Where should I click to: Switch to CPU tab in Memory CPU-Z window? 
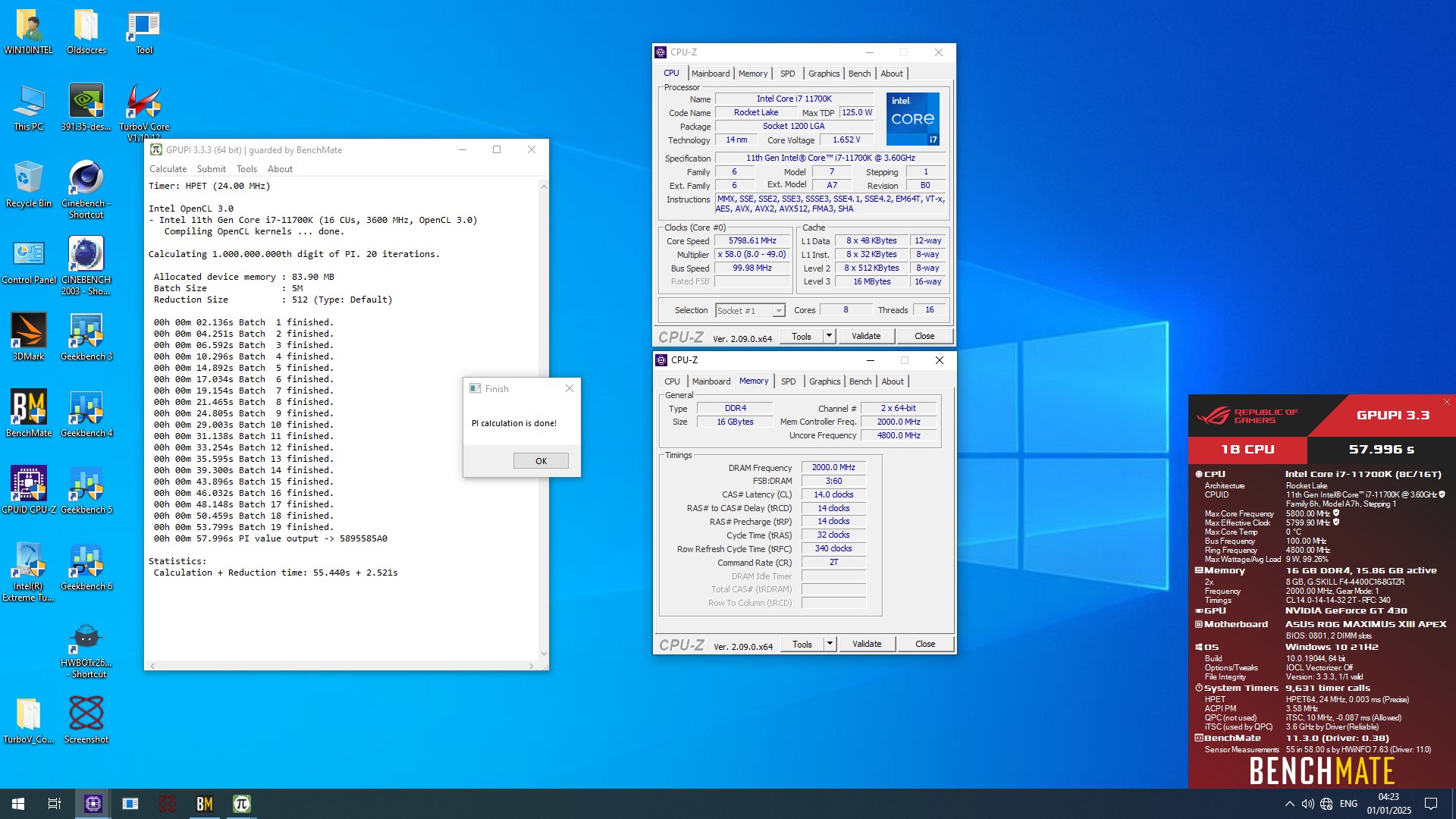tap(672, 381)
